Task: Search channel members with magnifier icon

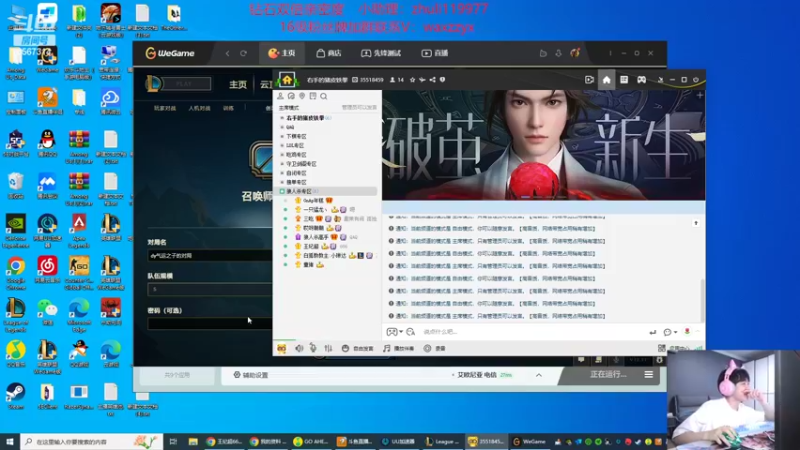Action: pyautogui.click(x=323, y=96)
